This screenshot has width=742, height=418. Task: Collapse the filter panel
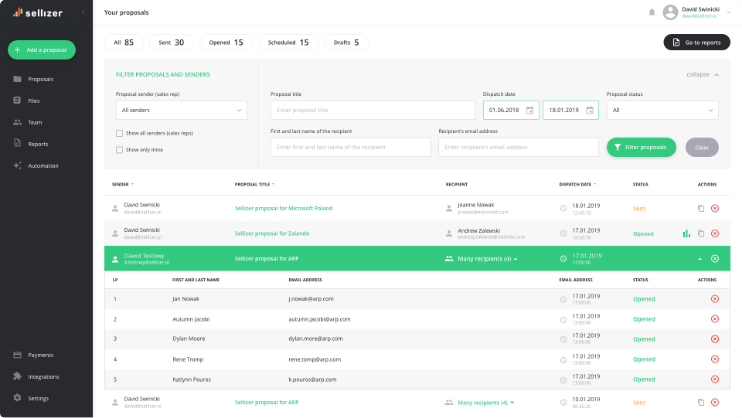click(701, 75)
